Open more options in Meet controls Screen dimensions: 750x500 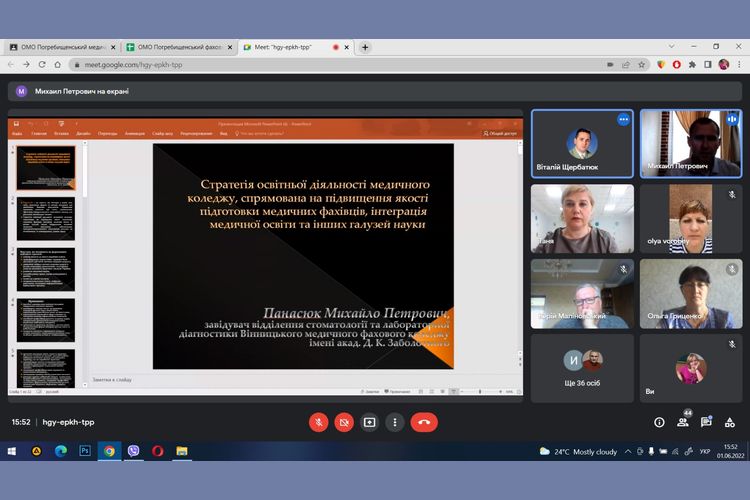click(x=394, y=422)
